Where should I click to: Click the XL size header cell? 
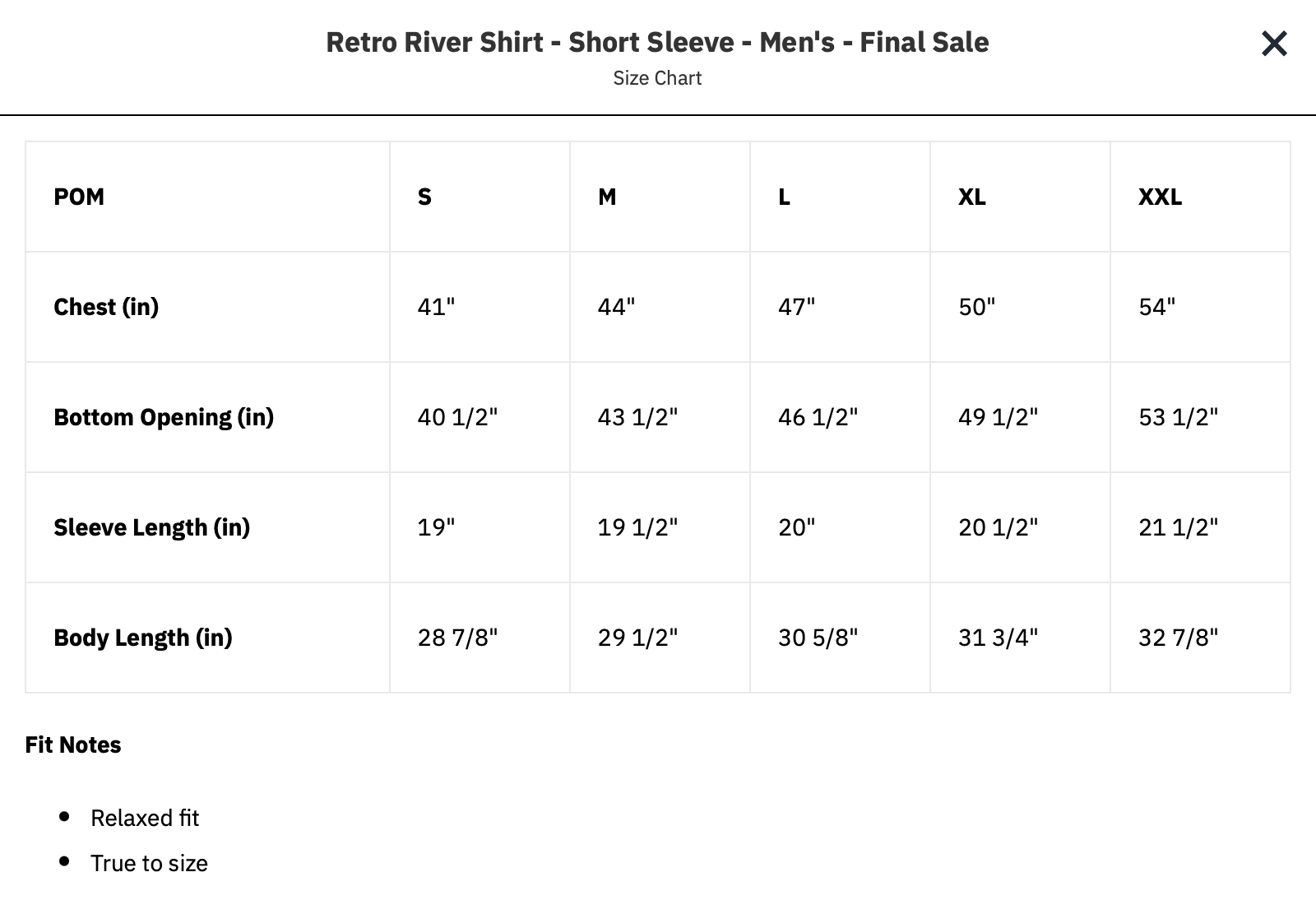[x=971, y=197]
